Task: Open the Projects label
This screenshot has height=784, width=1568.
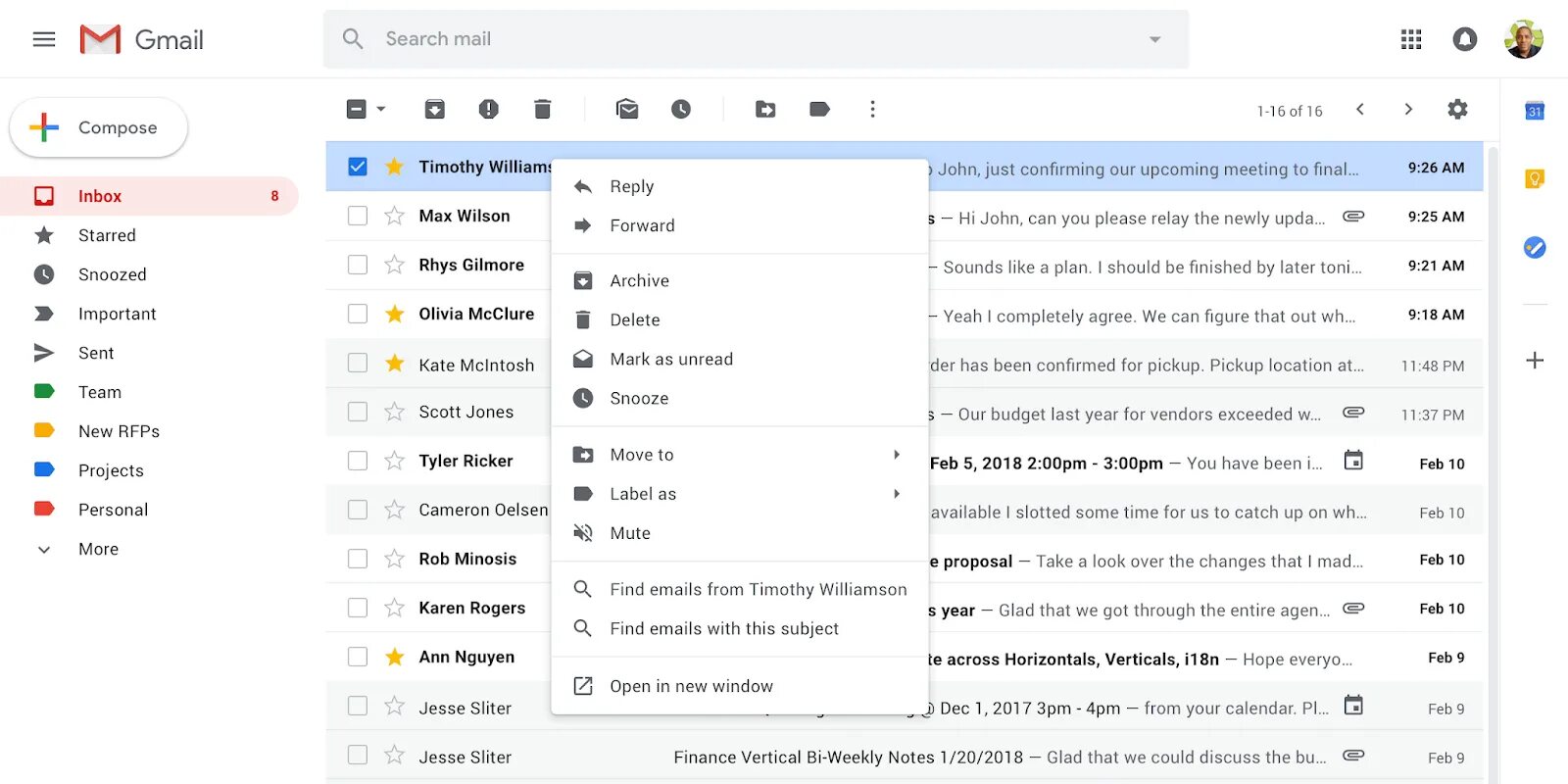Action: click(x=149, y=470)
